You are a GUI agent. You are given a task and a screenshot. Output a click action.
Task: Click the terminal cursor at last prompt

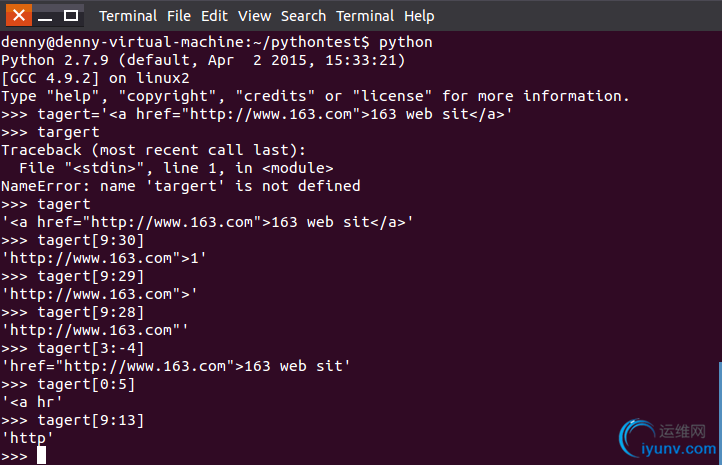[x=41, y=455]
